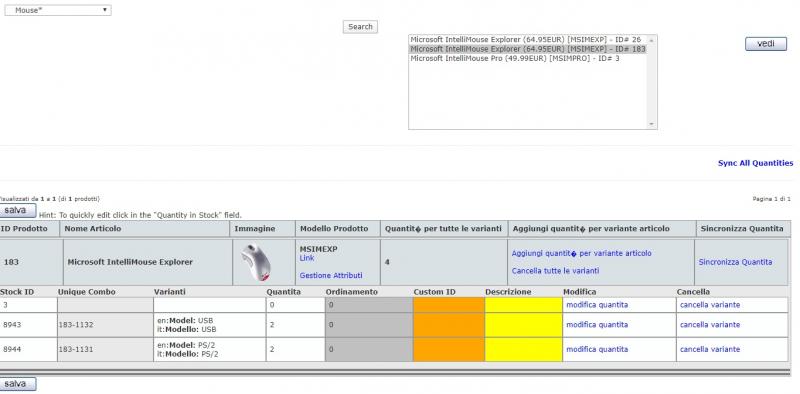Click cancella variante for stock ID 8944
800x394 pixels.
(710, 350)
